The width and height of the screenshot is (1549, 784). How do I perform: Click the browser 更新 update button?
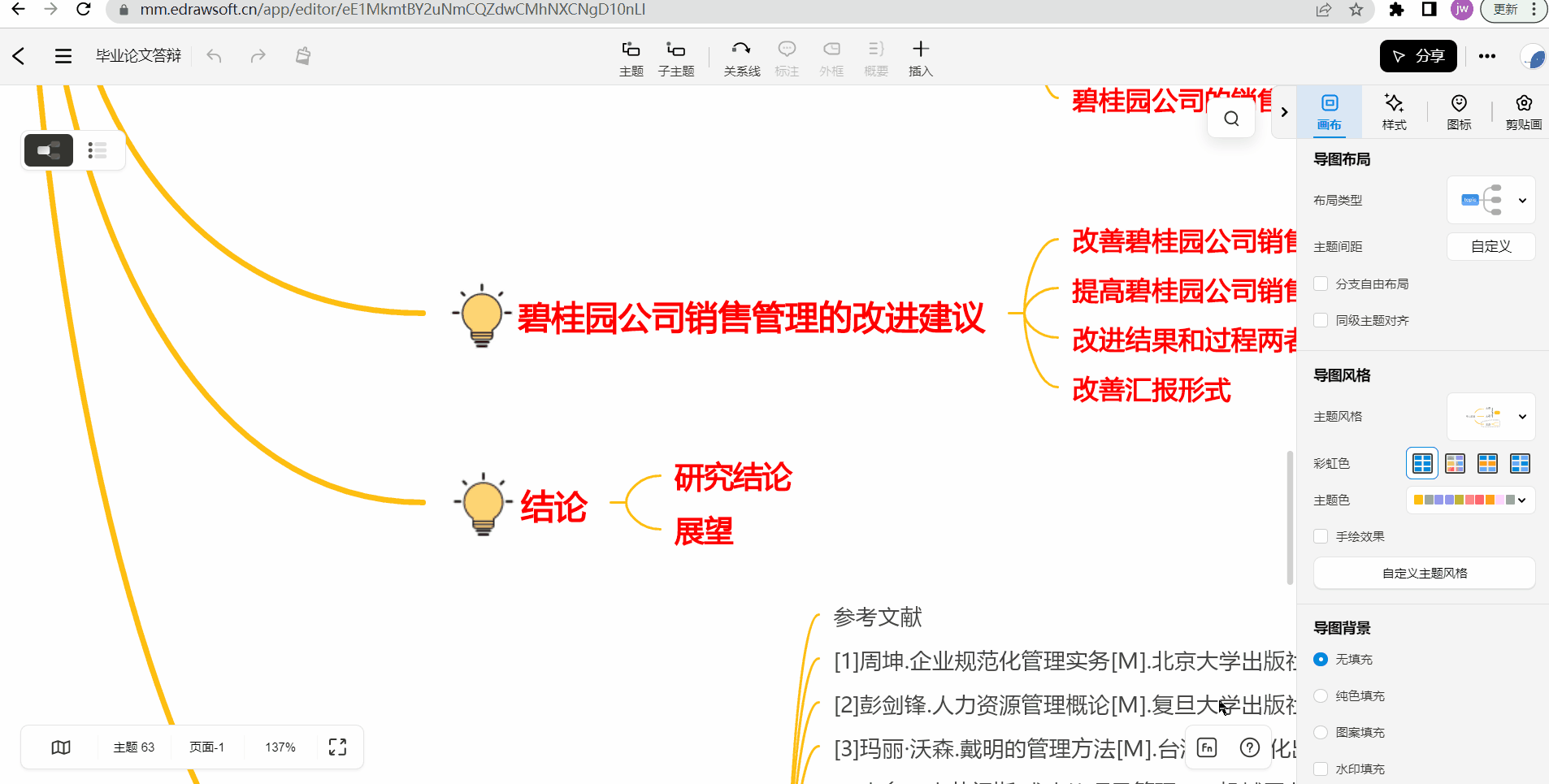tap(1506, 10)
